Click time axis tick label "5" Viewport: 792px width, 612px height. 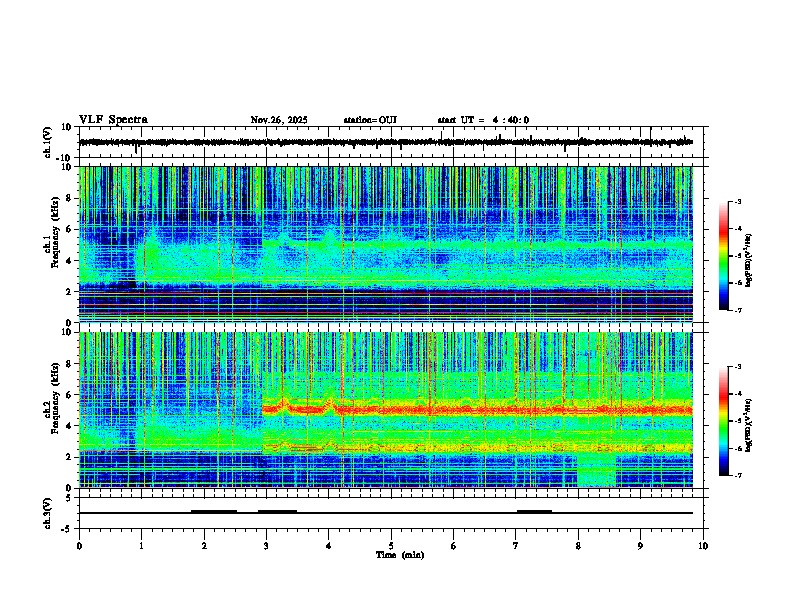pos(391,546)
